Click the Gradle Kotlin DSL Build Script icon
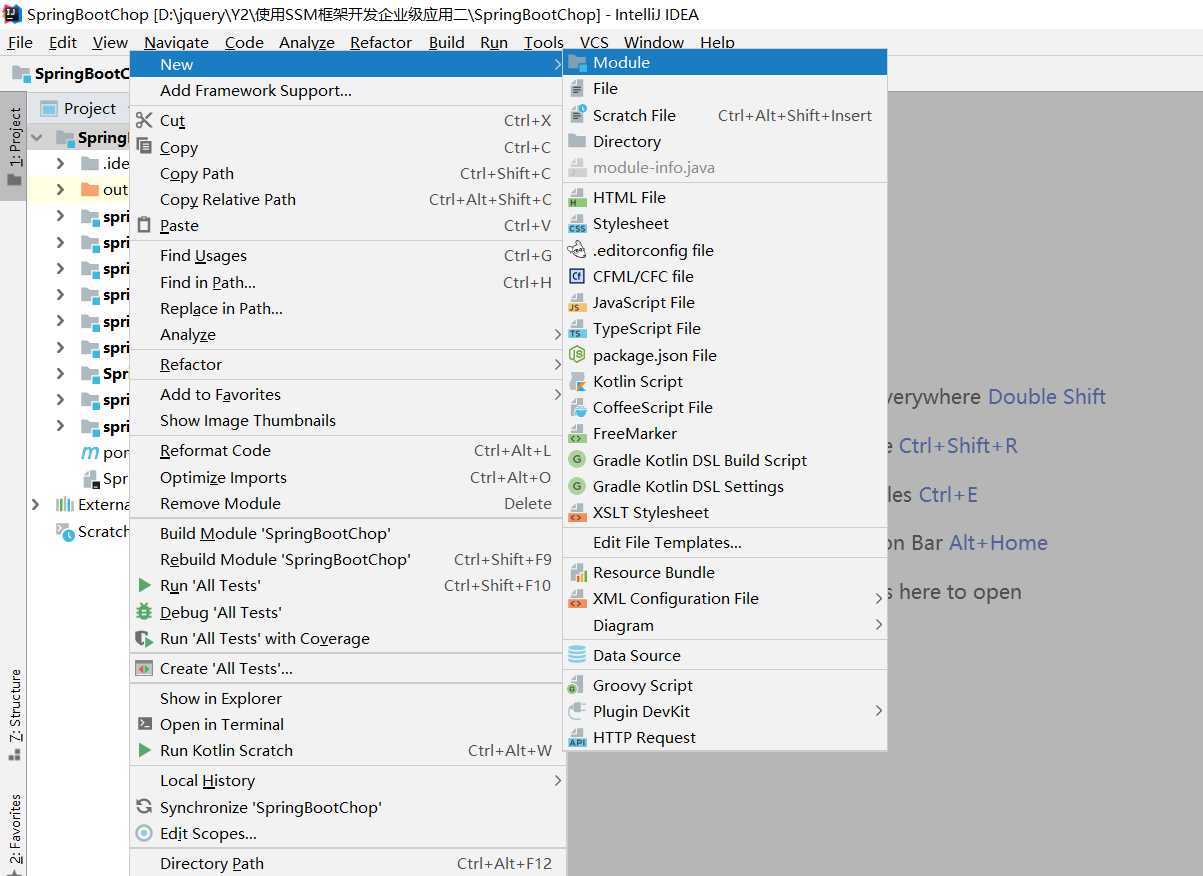Screen dimensions: 1203x876 tap(577, 460)
